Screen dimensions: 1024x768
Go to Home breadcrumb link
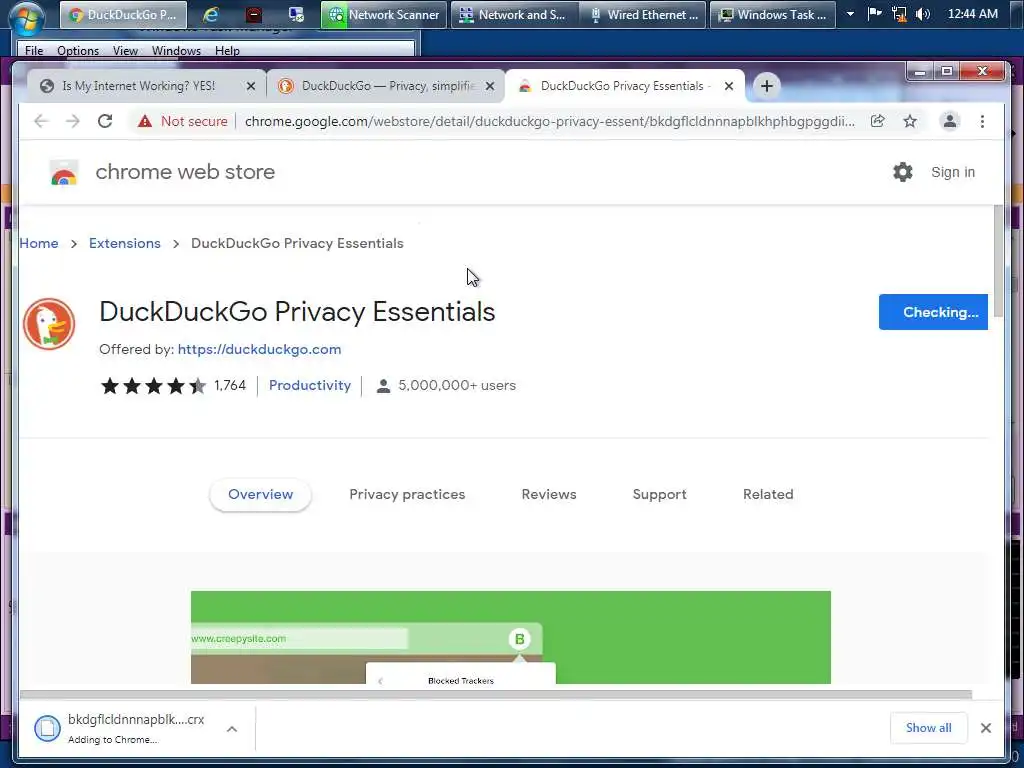click(x=39, y=244)
